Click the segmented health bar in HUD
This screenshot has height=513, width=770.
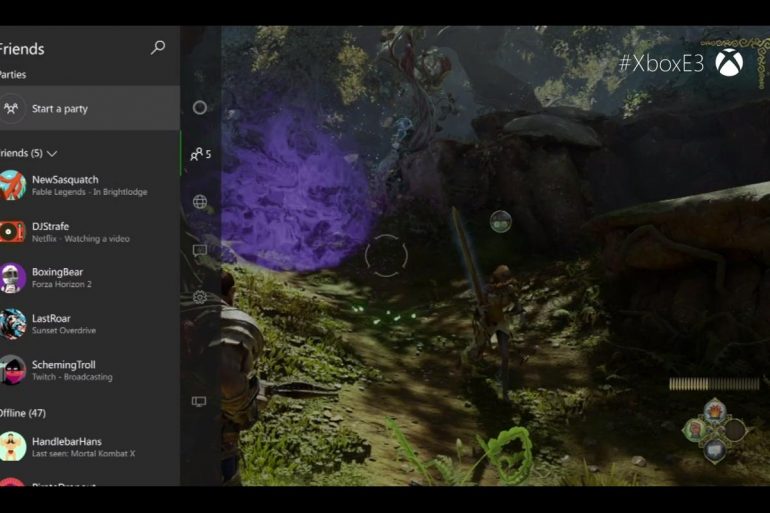pos(714,384)
